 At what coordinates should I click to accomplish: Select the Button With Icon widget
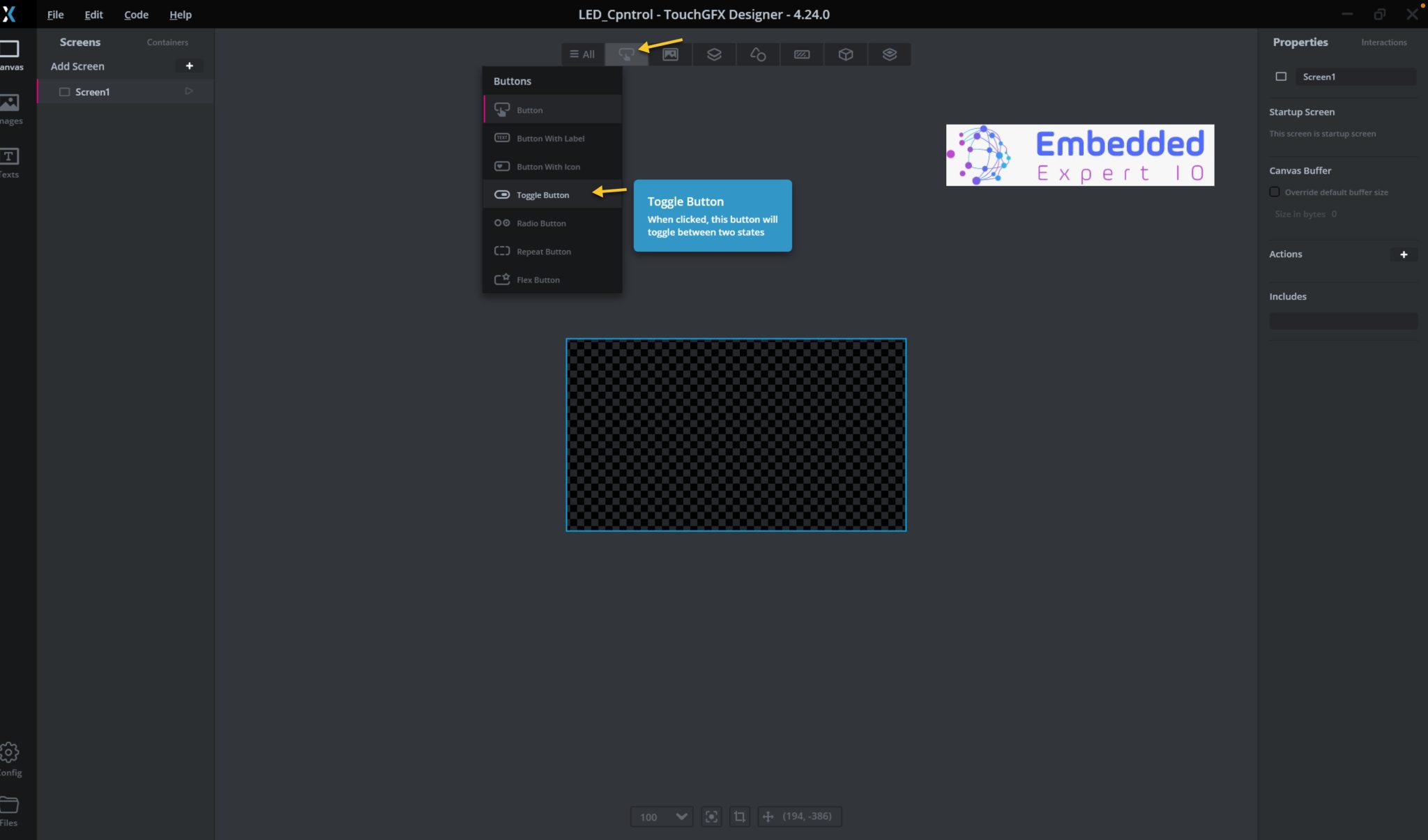tap(548, 166)
